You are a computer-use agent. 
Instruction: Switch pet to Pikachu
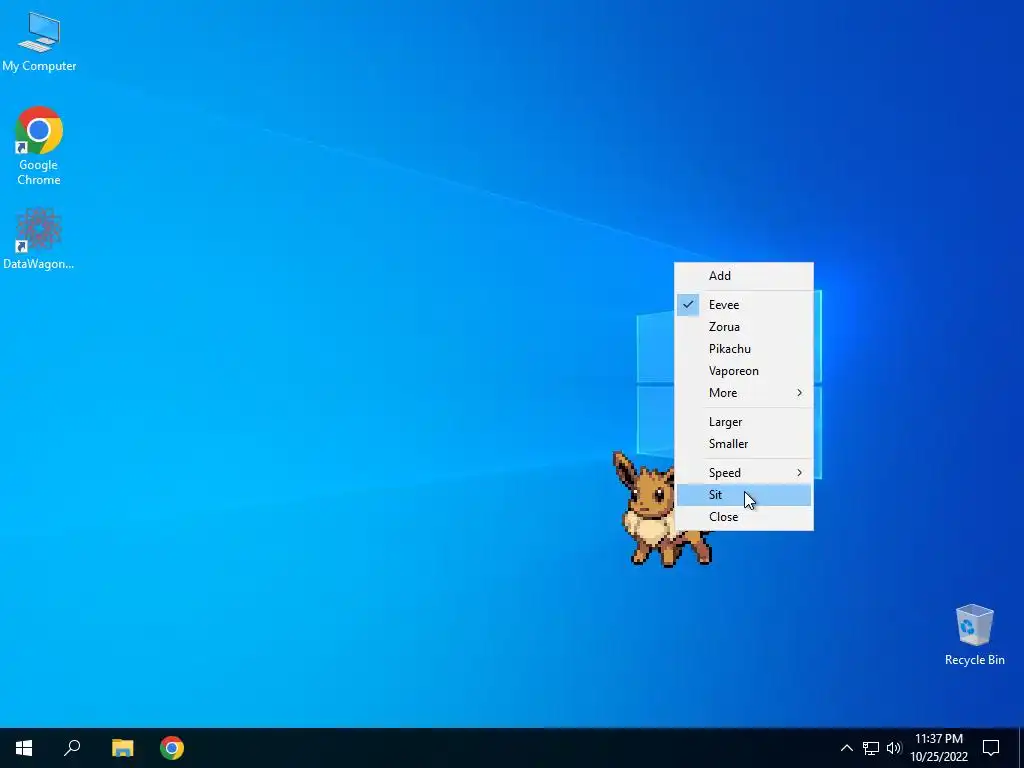coord(744,349)
